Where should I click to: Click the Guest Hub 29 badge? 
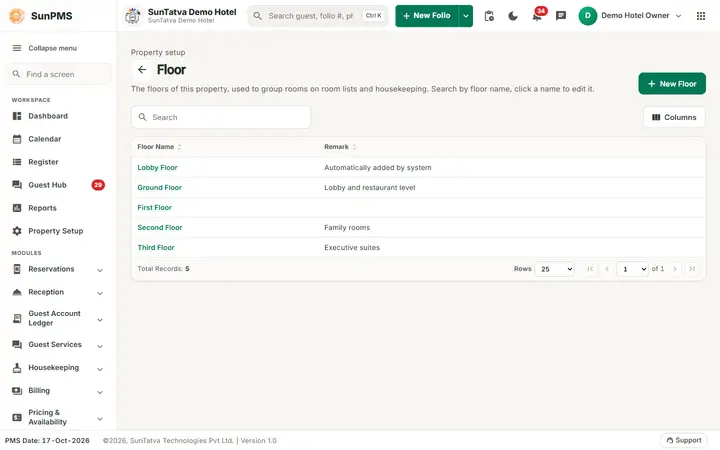(x=98, y=185)
